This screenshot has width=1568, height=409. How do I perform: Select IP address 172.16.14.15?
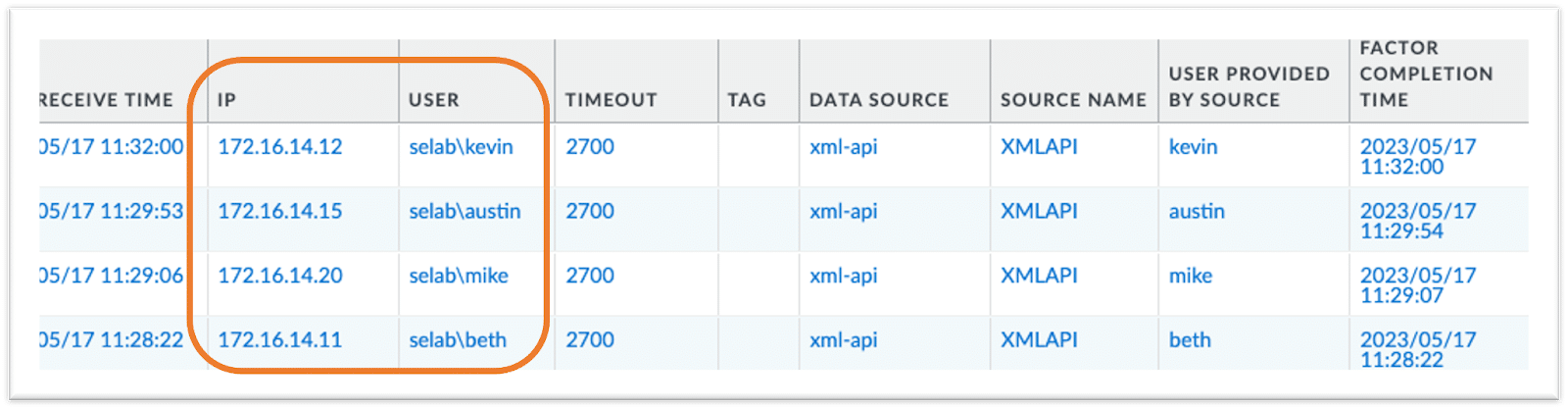click(x=279, y=211)
